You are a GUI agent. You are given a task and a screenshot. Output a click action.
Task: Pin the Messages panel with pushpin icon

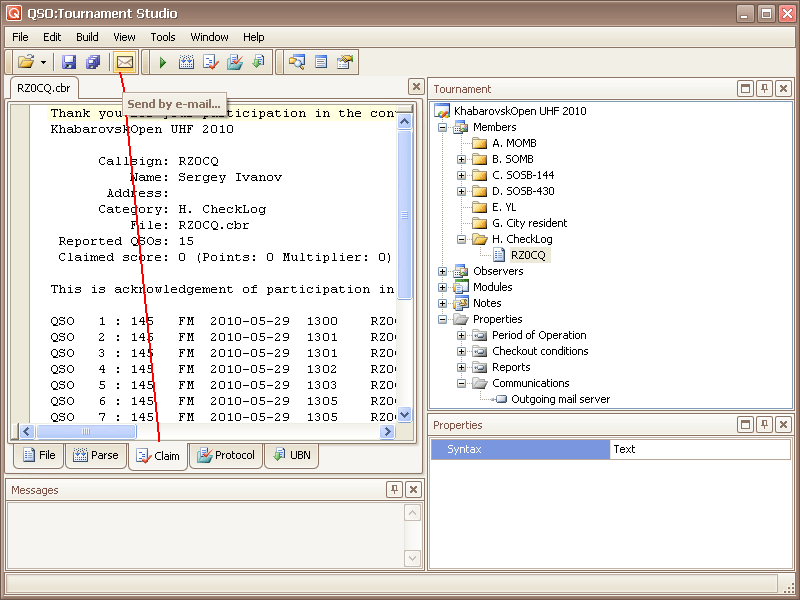click(x=394, y=489)
